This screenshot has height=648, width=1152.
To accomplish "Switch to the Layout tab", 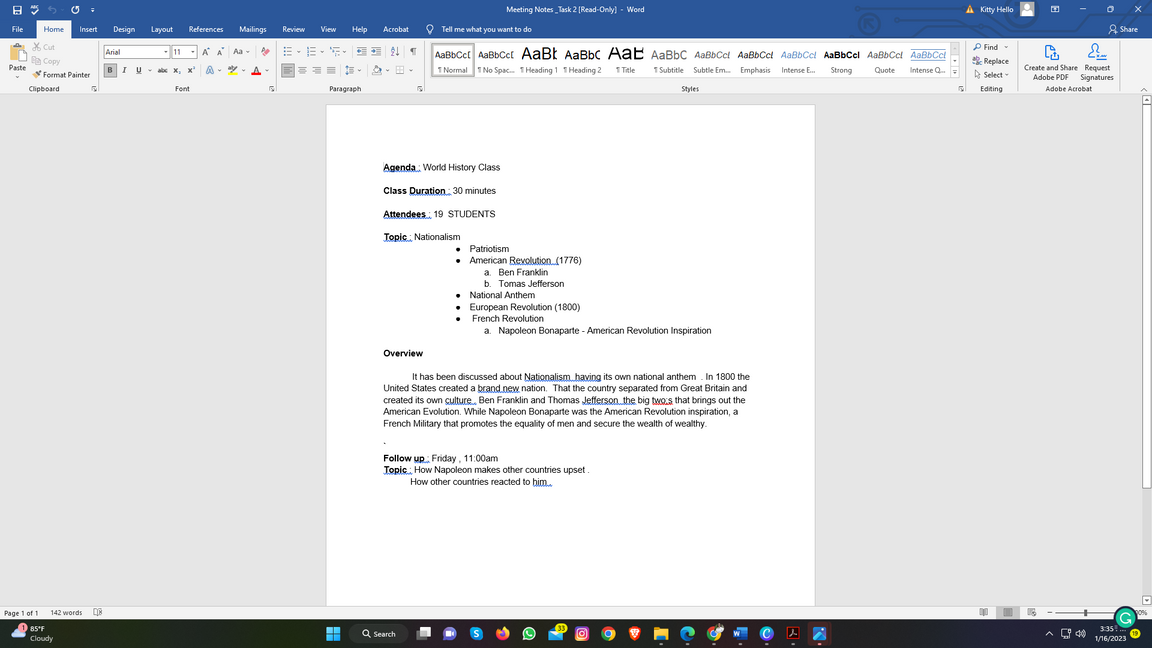I will pos(162,29).
